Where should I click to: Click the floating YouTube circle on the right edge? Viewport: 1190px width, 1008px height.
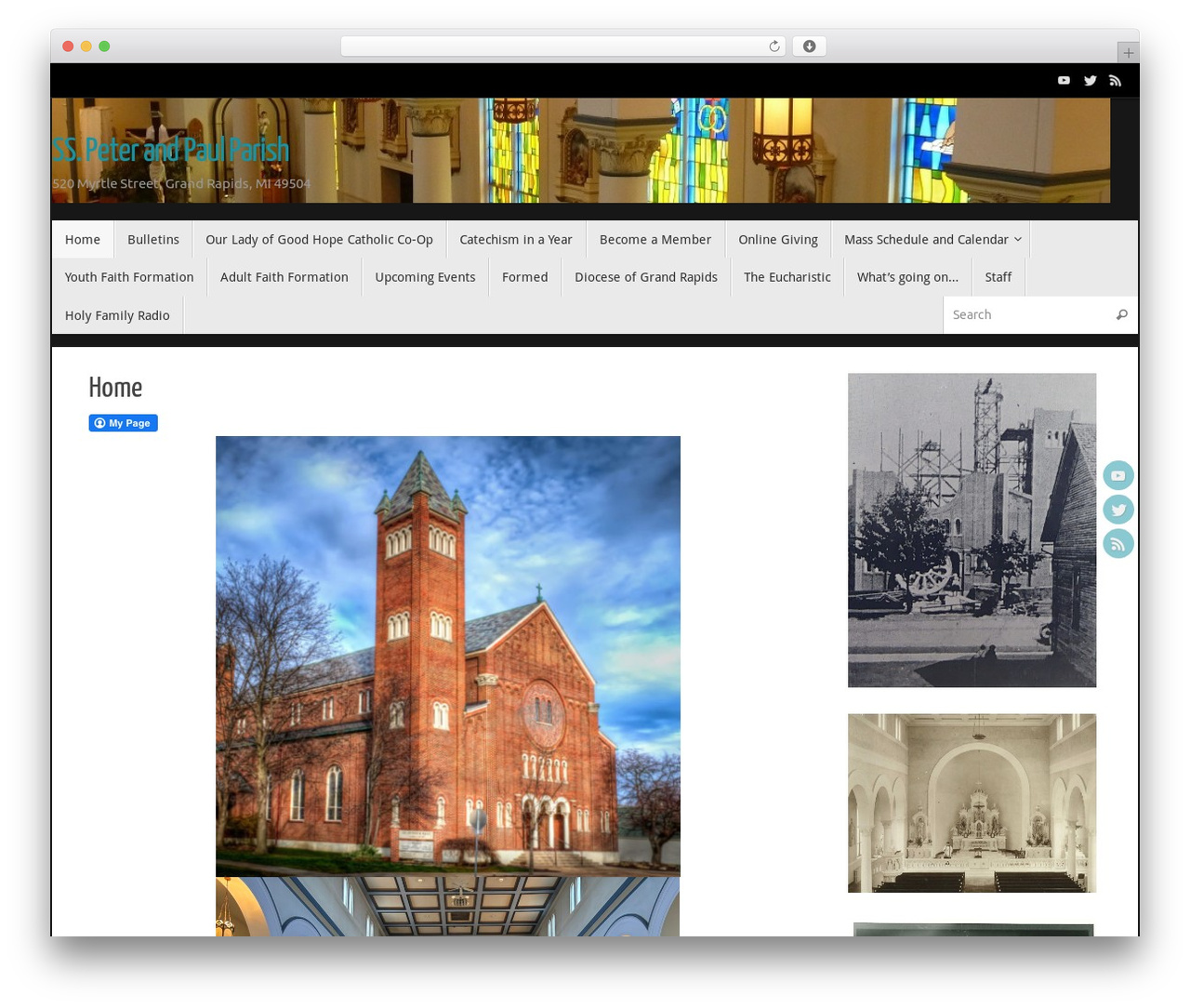(x=1118, y=476)
